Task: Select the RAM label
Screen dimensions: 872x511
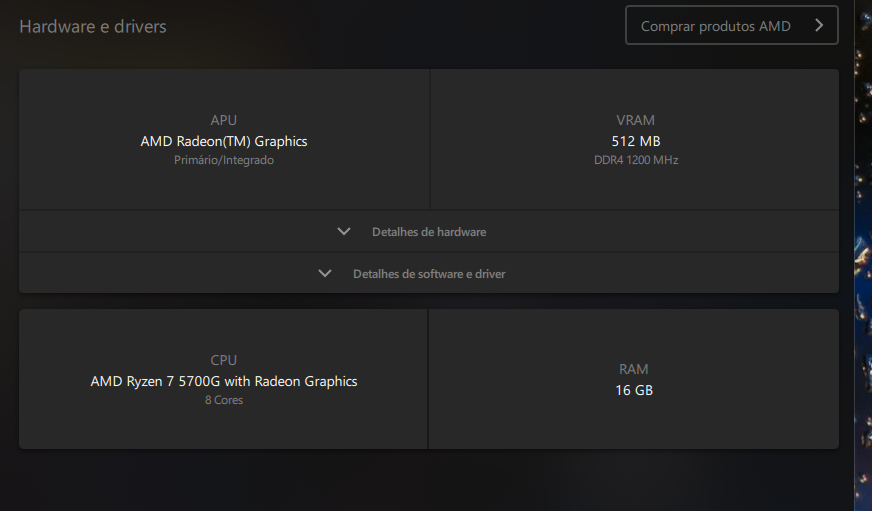Action: (634, 370)
